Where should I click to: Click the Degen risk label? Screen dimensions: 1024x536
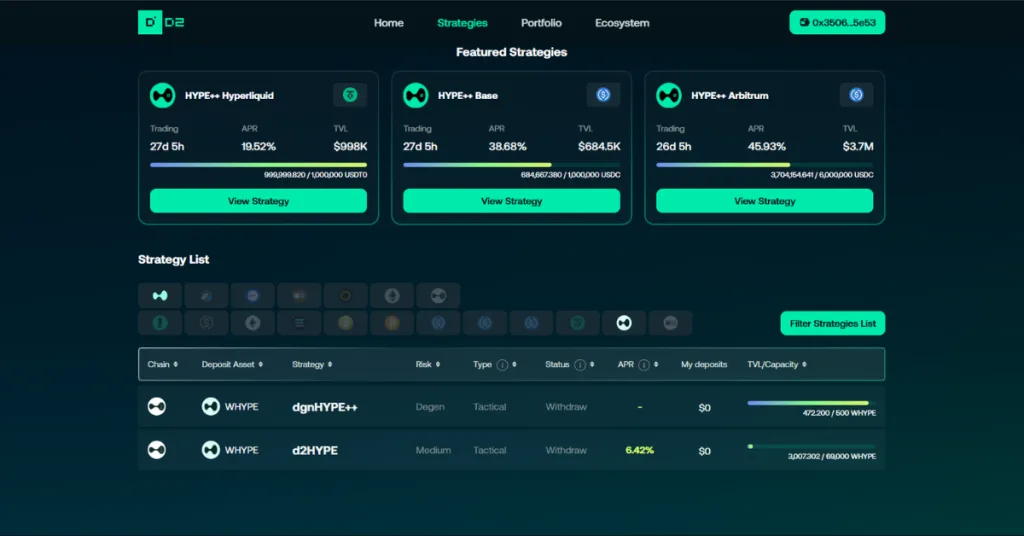point(430,407)
